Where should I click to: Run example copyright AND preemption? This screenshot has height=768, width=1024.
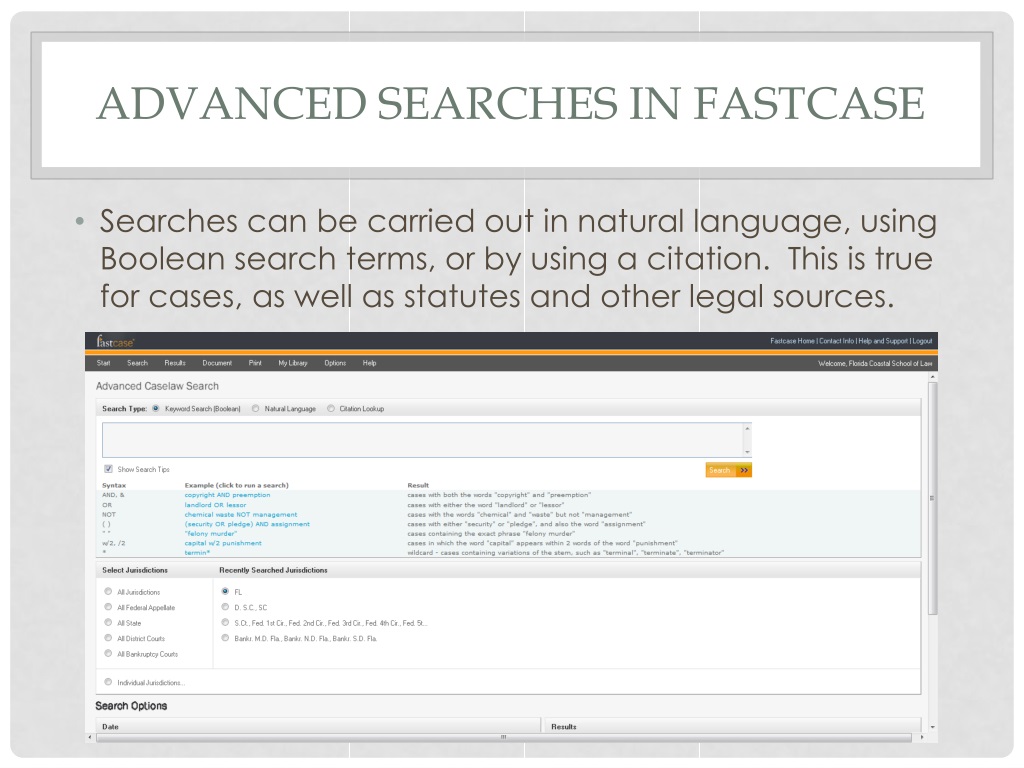pos(227,495)
